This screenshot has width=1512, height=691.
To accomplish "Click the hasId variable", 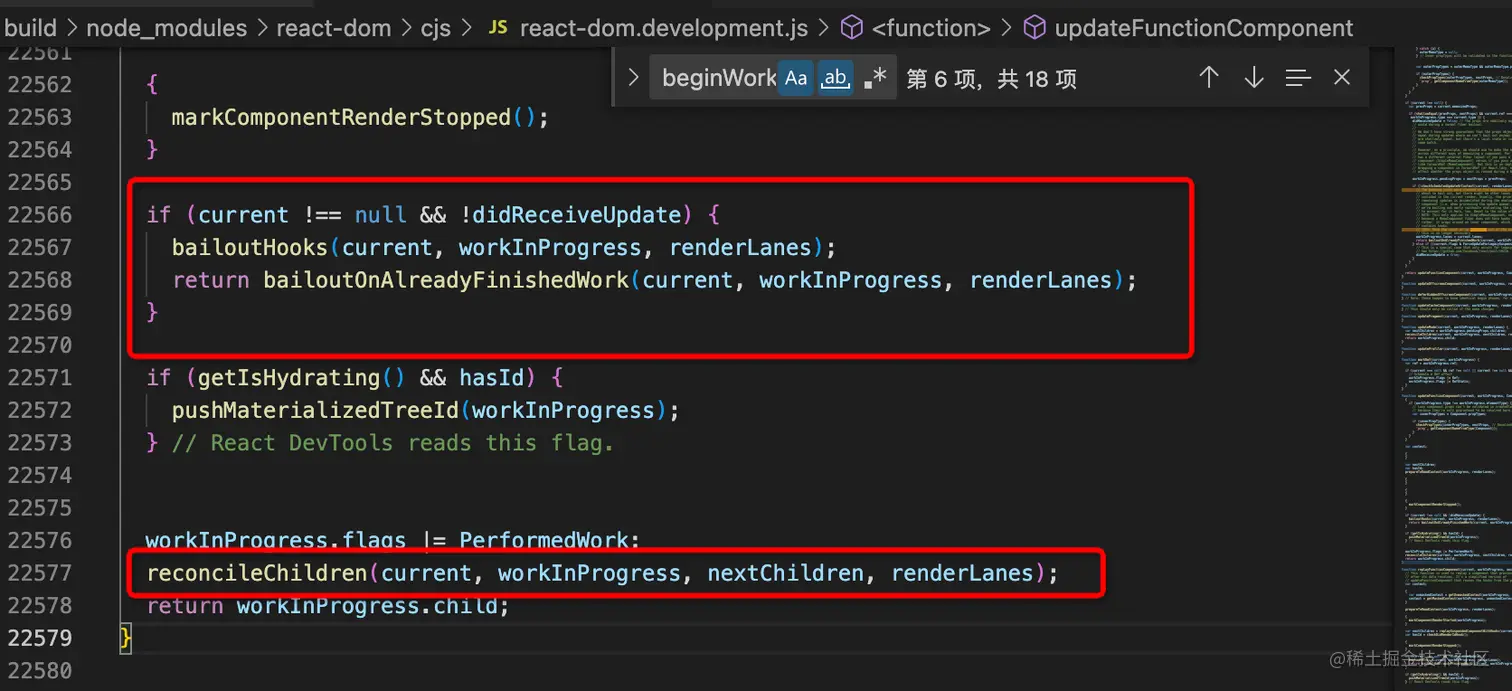I will tap(491, 378).
